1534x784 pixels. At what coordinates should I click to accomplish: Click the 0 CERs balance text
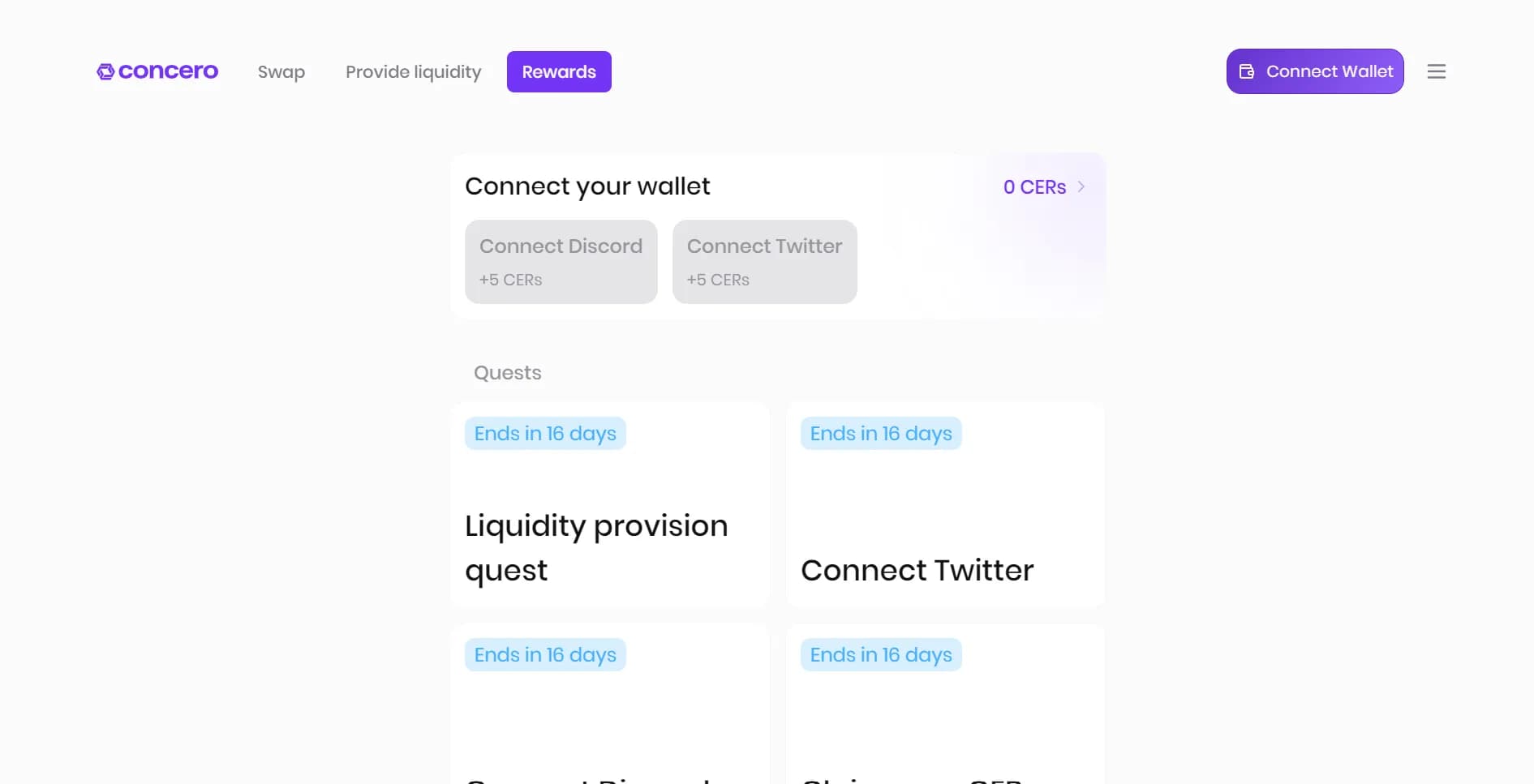click(x=1034, y=187)
